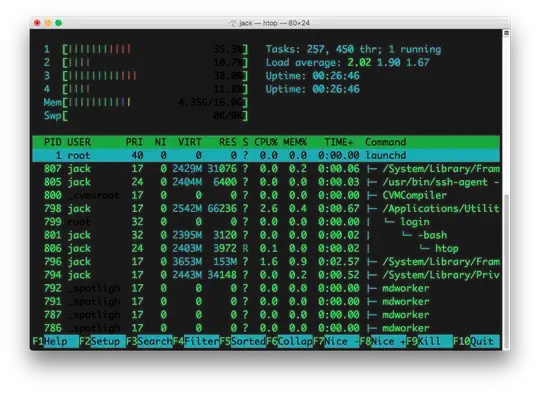The height and width of the screenshot is (393, 540).
Task: Click the 66236 RES value
Action: click(x=222, y=208)
